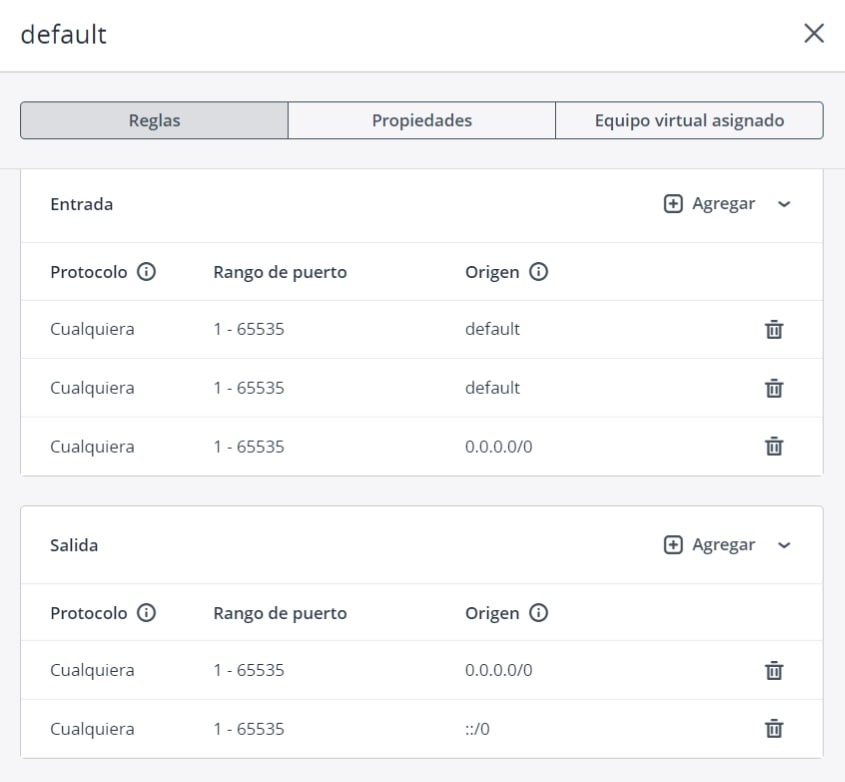Delete the Salida 0.0.0.0/0 rule
Viewport: 845px width, 782px height.
(x=774, y=670)
